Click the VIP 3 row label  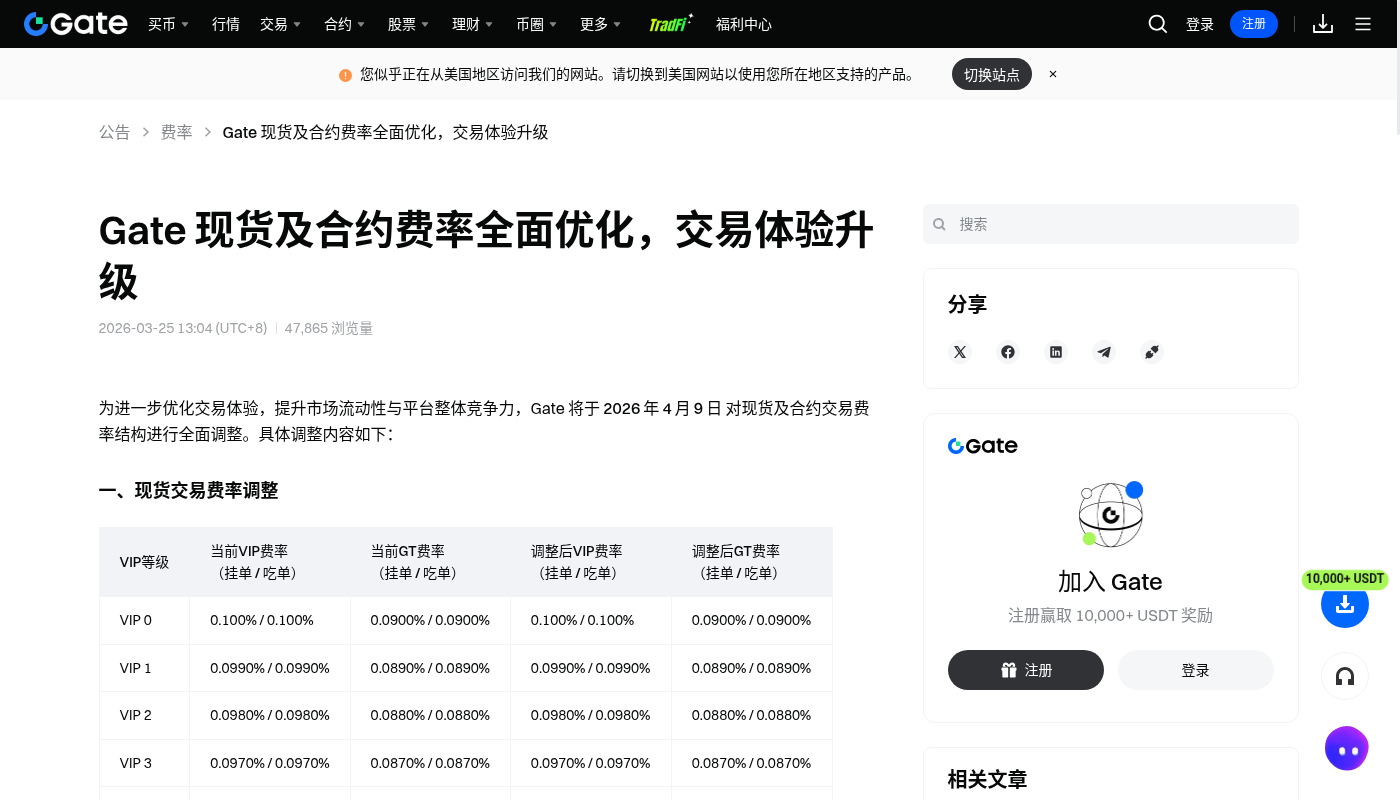(x=136, y=763)
